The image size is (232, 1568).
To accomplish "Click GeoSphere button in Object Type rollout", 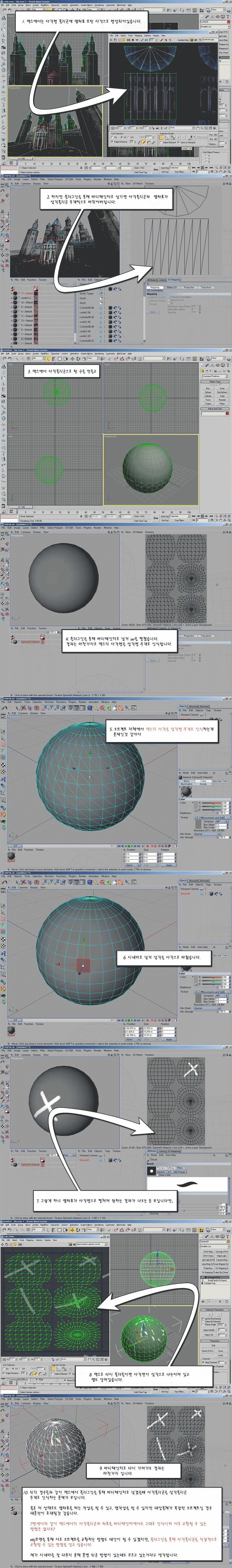I will (x=222, y=392).
